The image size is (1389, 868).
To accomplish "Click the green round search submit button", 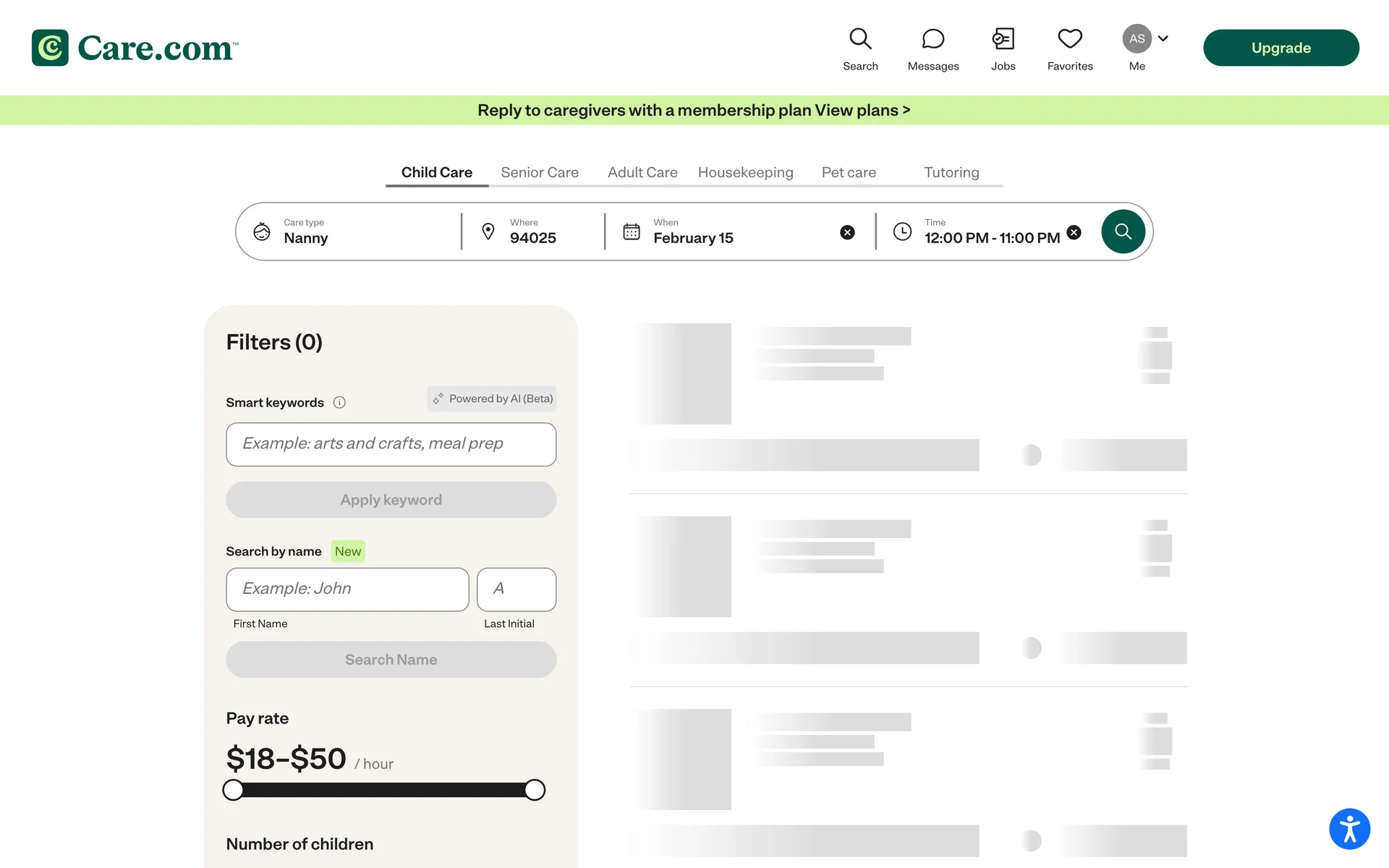I will point(1123,231).
